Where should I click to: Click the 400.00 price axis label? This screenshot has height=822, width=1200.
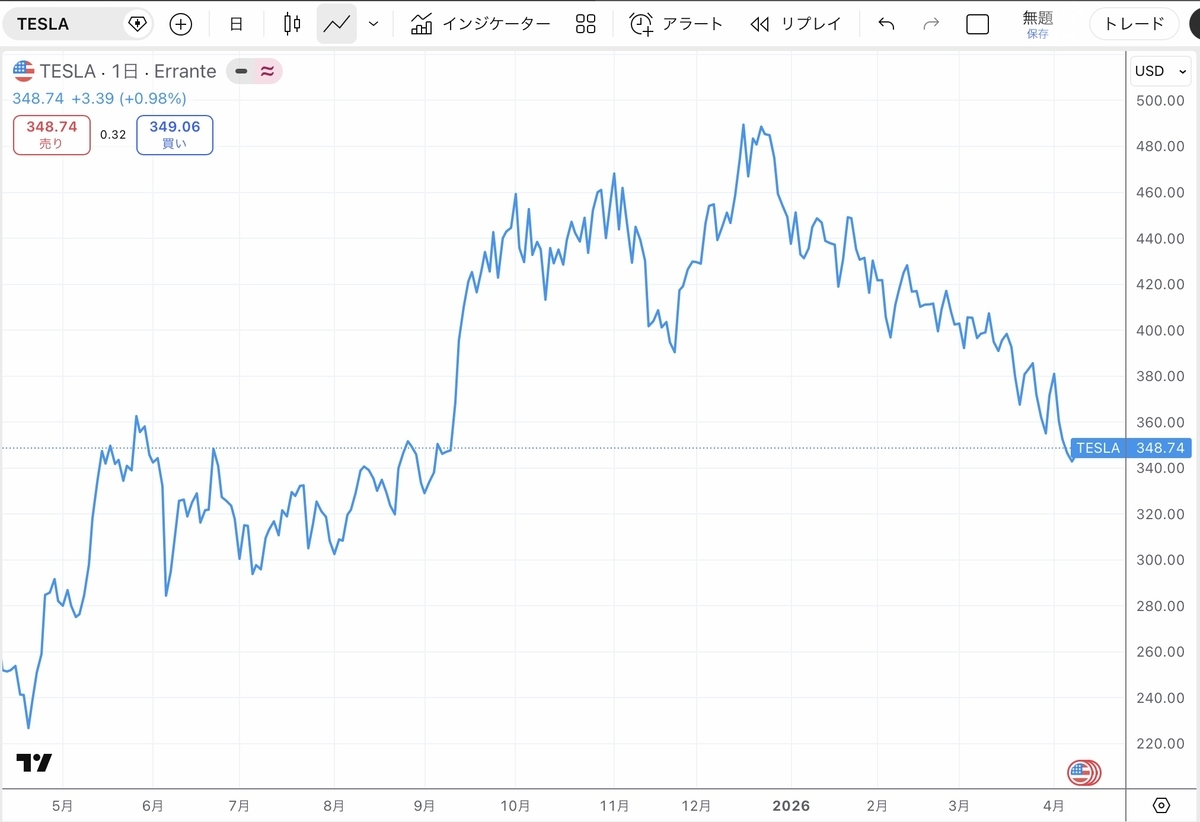point(1160,330)
